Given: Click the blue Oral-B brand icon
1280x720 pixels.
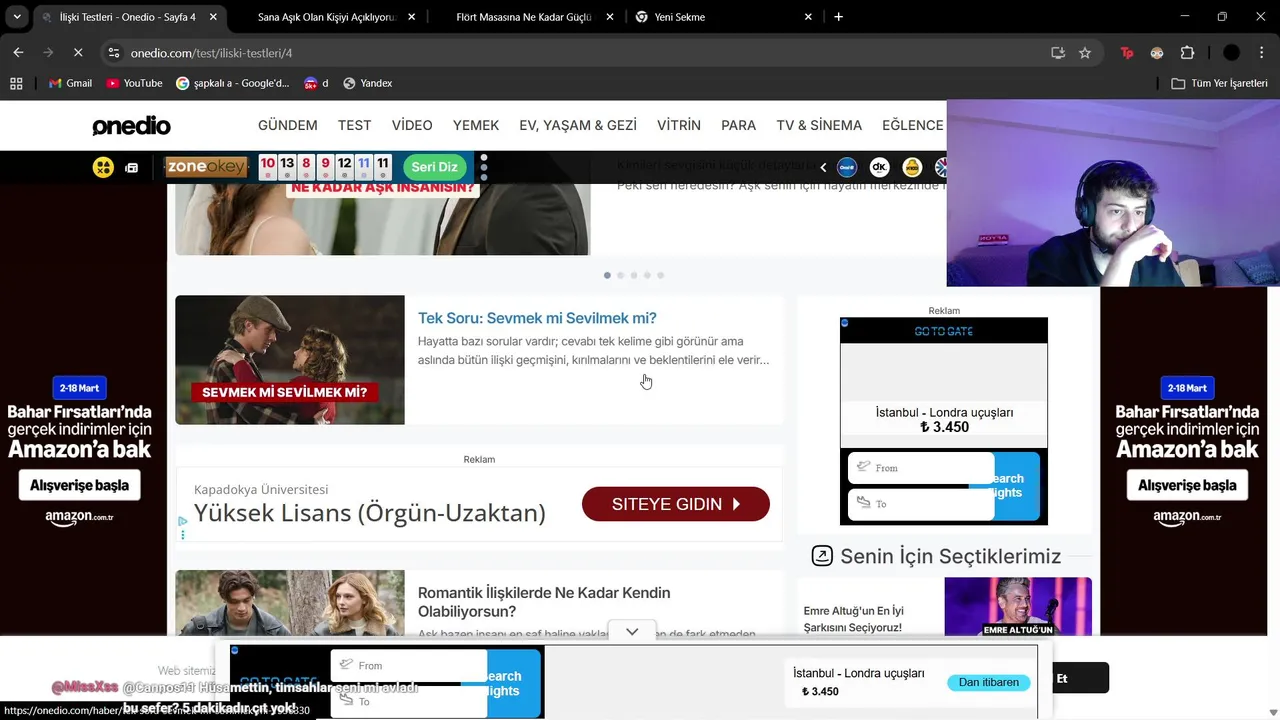Looking at the screenshot, I should pyautogui.click(x=847, y=167).
